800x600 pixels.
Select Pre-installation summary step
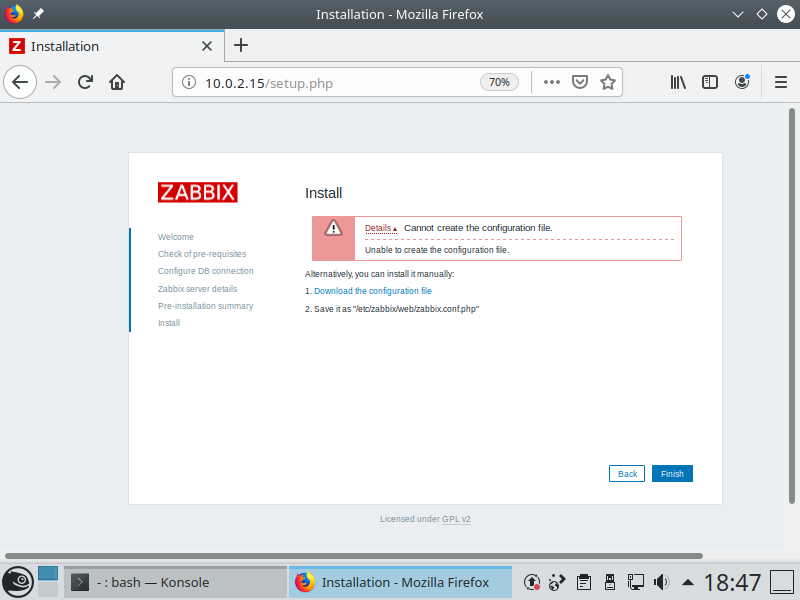click(x=206, y=306)
